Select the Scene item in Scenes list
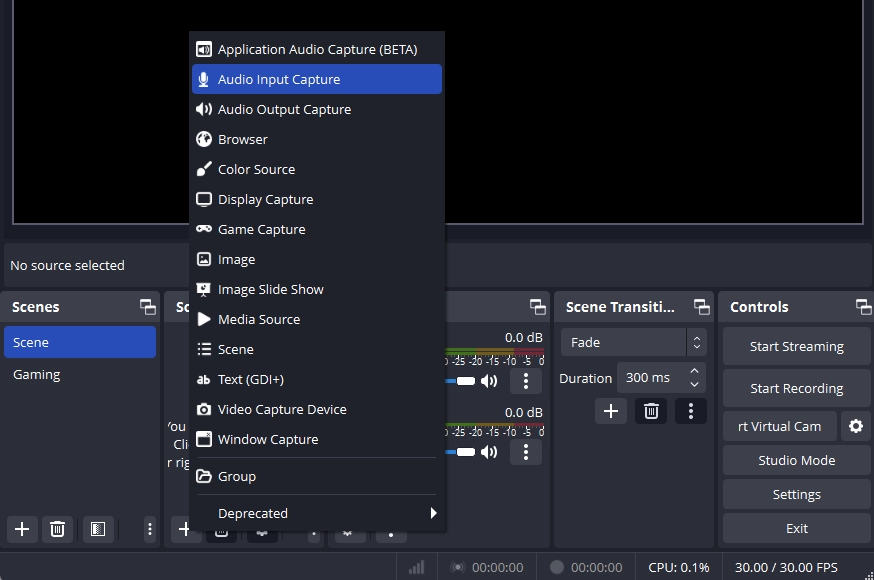 point(80,342)
